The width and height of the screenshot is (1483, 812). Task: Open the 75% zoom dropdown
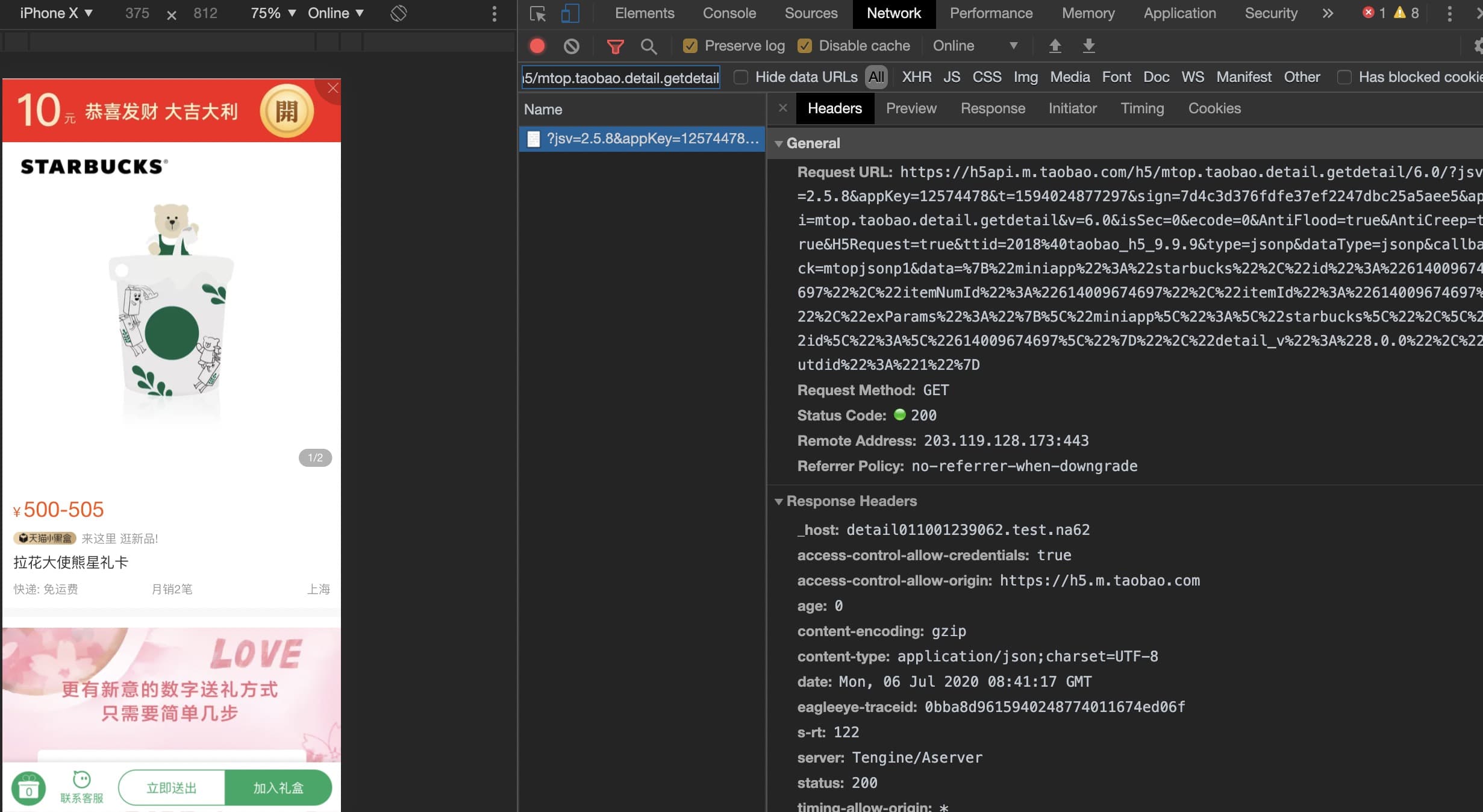[273, 13]
